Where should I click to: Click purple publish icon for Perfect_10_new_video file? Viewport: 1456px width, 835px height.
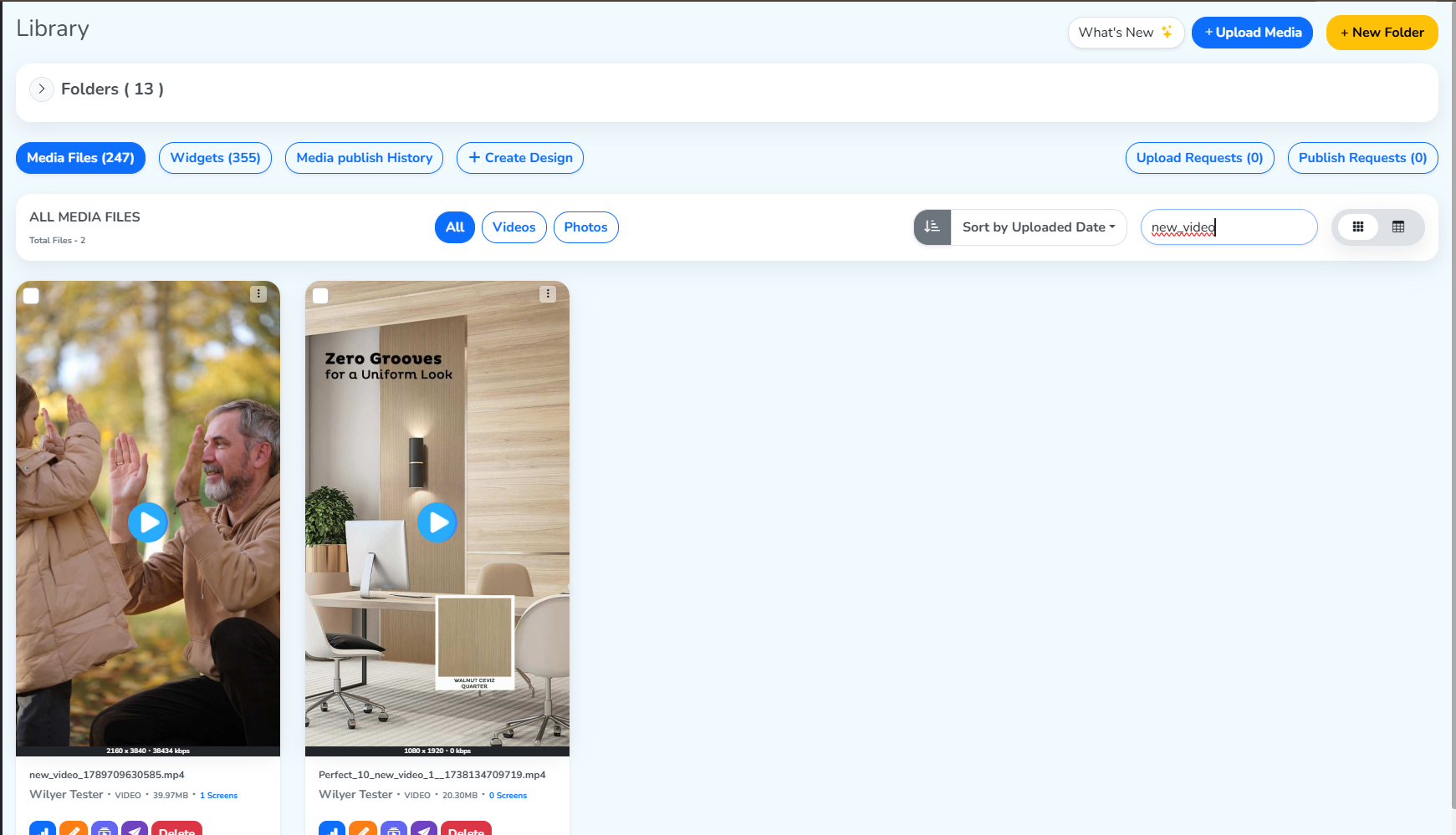tap(424, 828)
